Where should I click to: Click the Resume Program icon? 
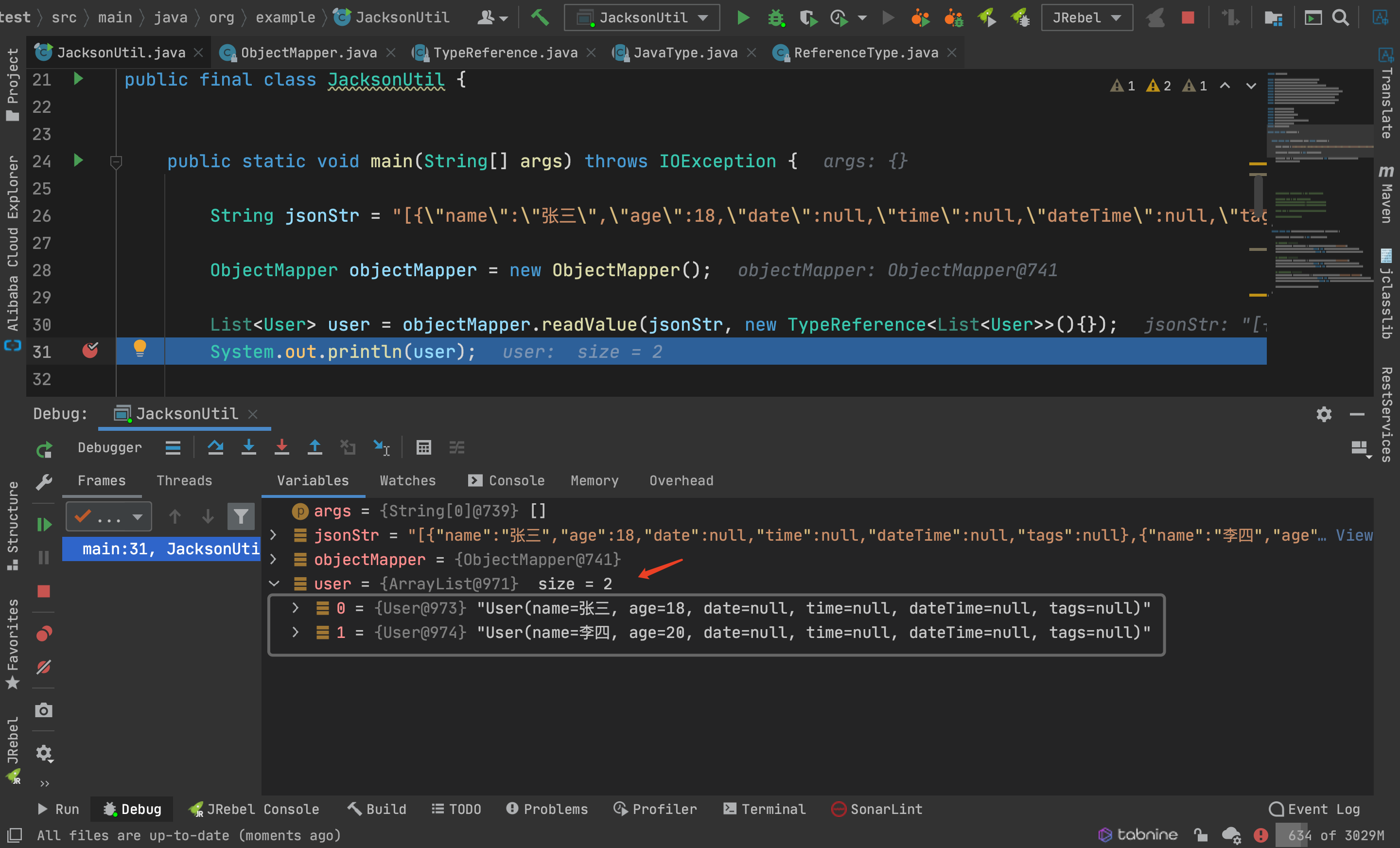click(x=44, y=525)
